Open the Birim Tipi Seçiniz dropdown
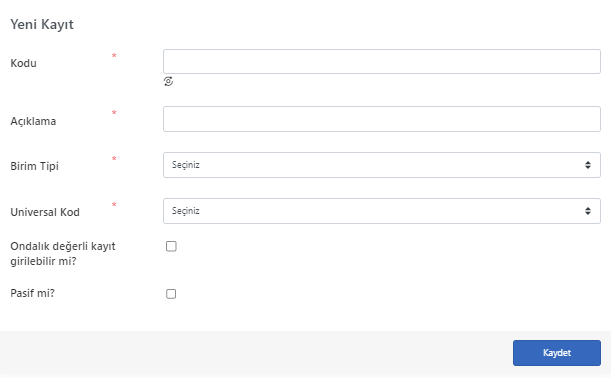Viewport: 611px width, 378px height. pos(381,165)
